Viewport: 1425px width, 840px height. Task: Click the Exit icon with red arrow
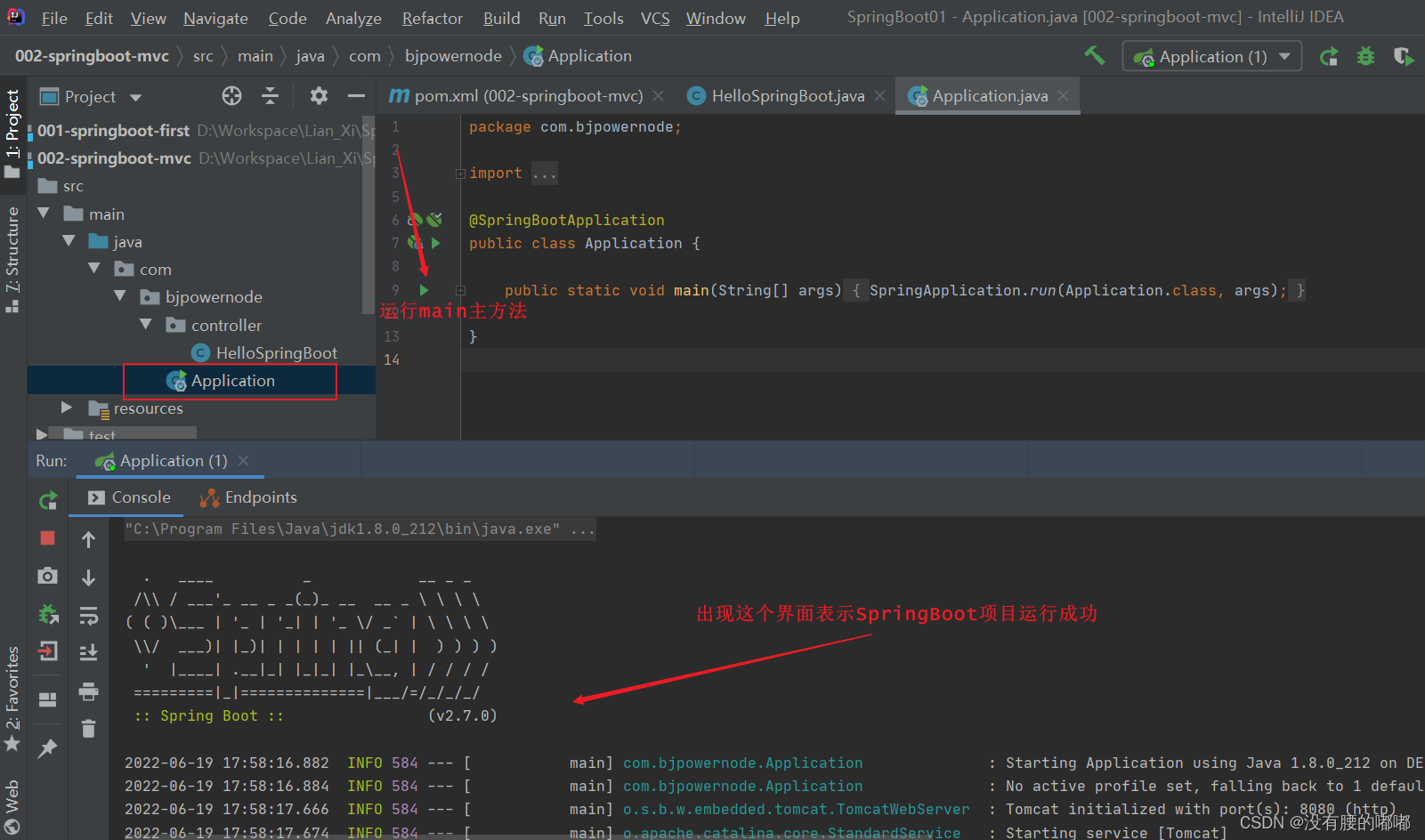coord(48,651)
